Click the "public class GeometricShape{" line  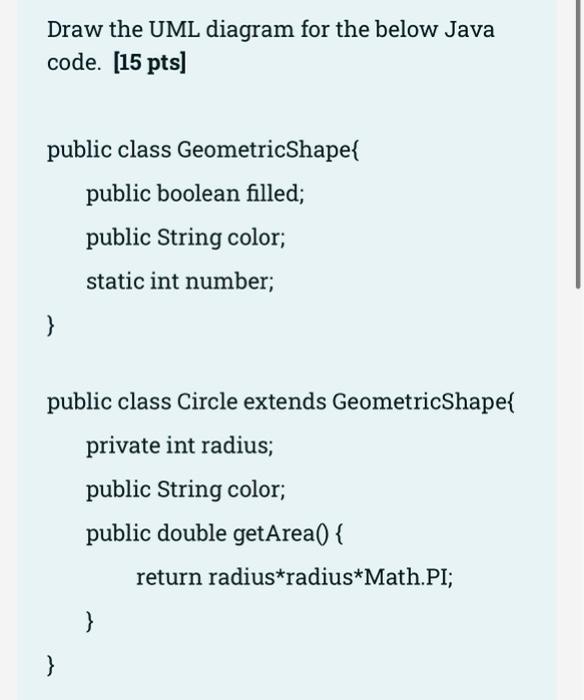coord(203,150)
